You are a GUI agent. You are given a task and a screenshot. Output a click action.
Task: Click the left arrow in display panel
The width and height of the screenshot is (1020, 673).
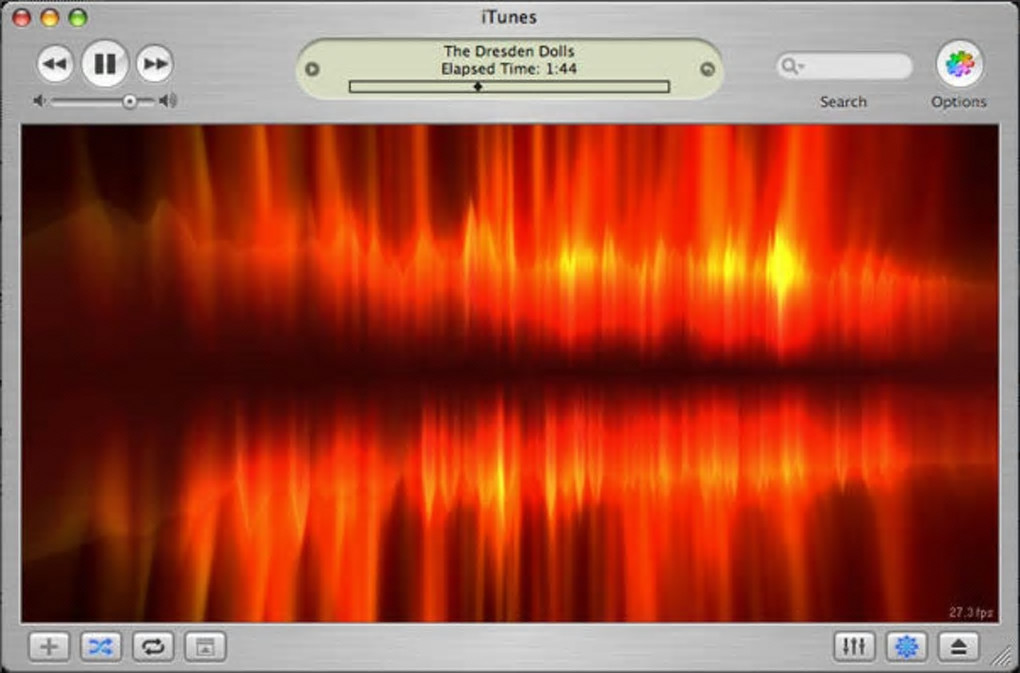[312, 69]
